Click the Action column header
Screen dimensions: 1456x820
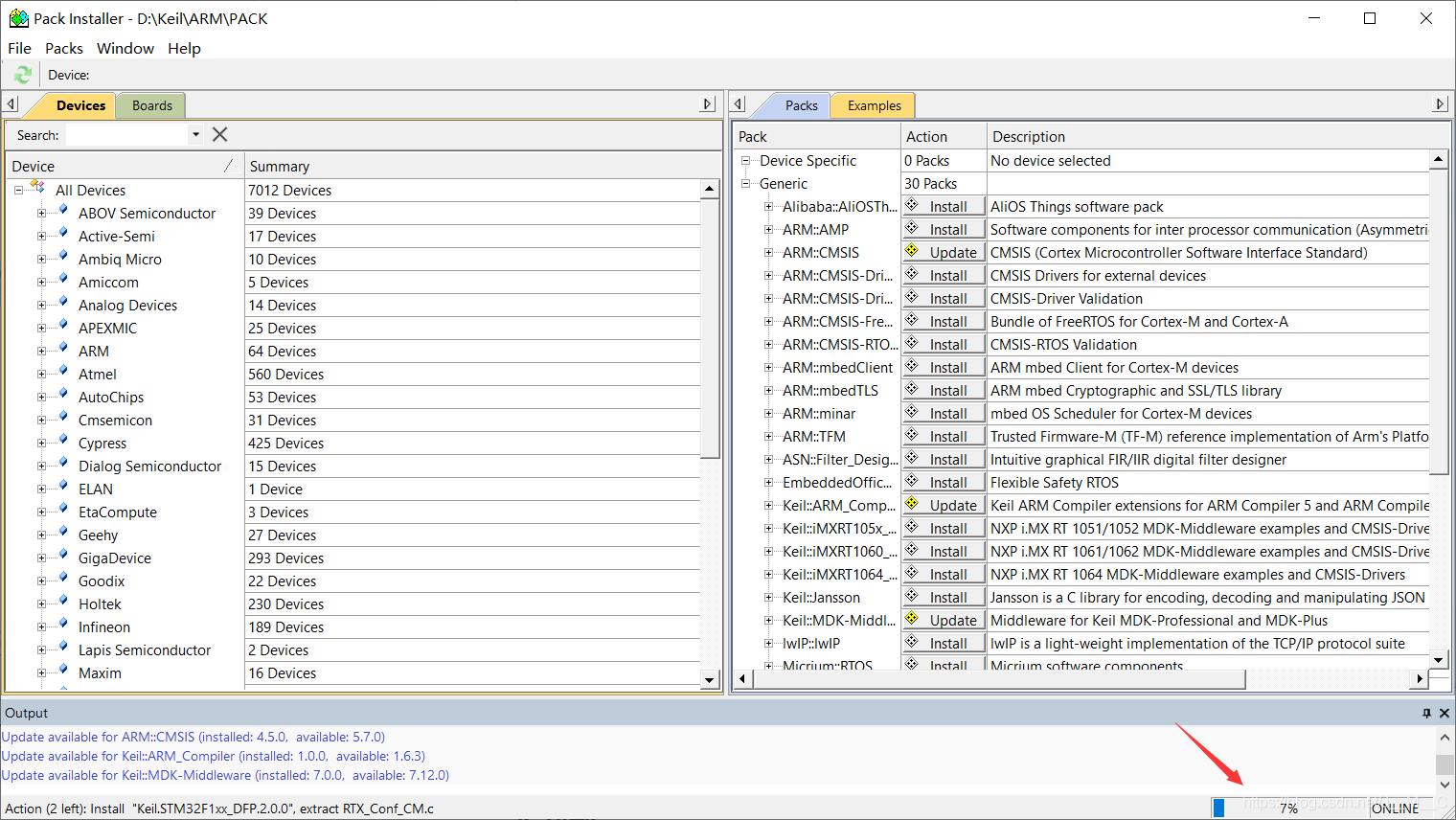944,136
